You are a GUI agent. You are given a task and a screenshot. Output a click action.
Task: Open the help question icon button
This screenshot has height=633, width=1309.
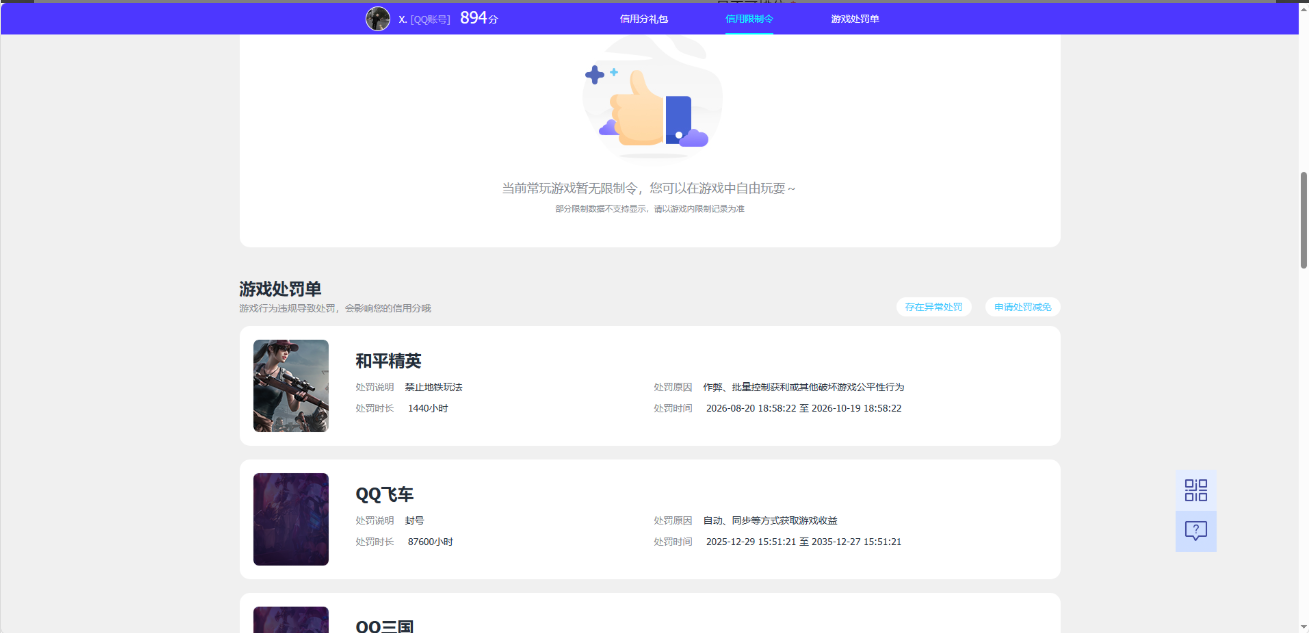tap(1196, 531)
